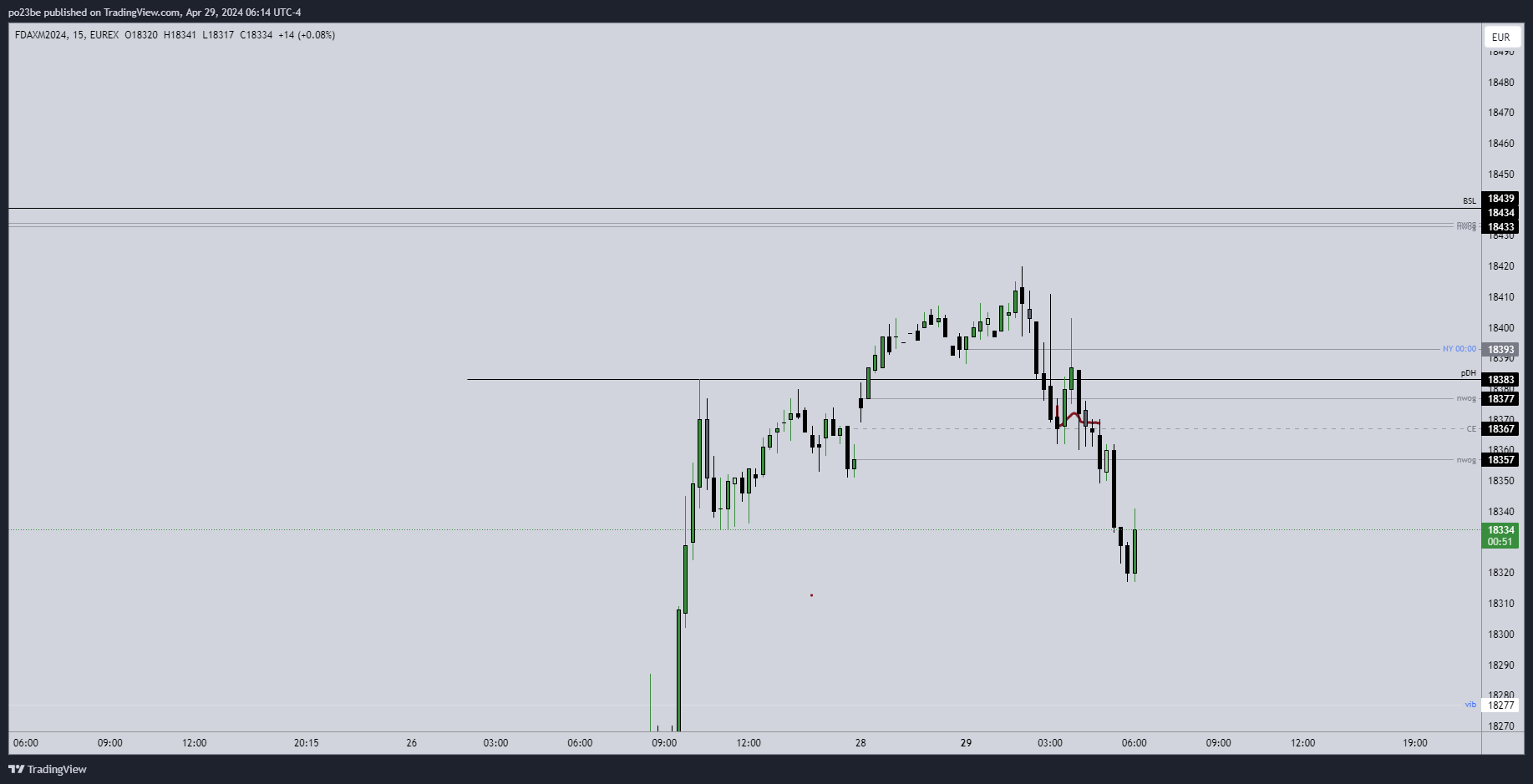Select the BSL horizontal line label
Image resolution: width=1533 pixels, height=784 pixels.
click(1469, 201)
